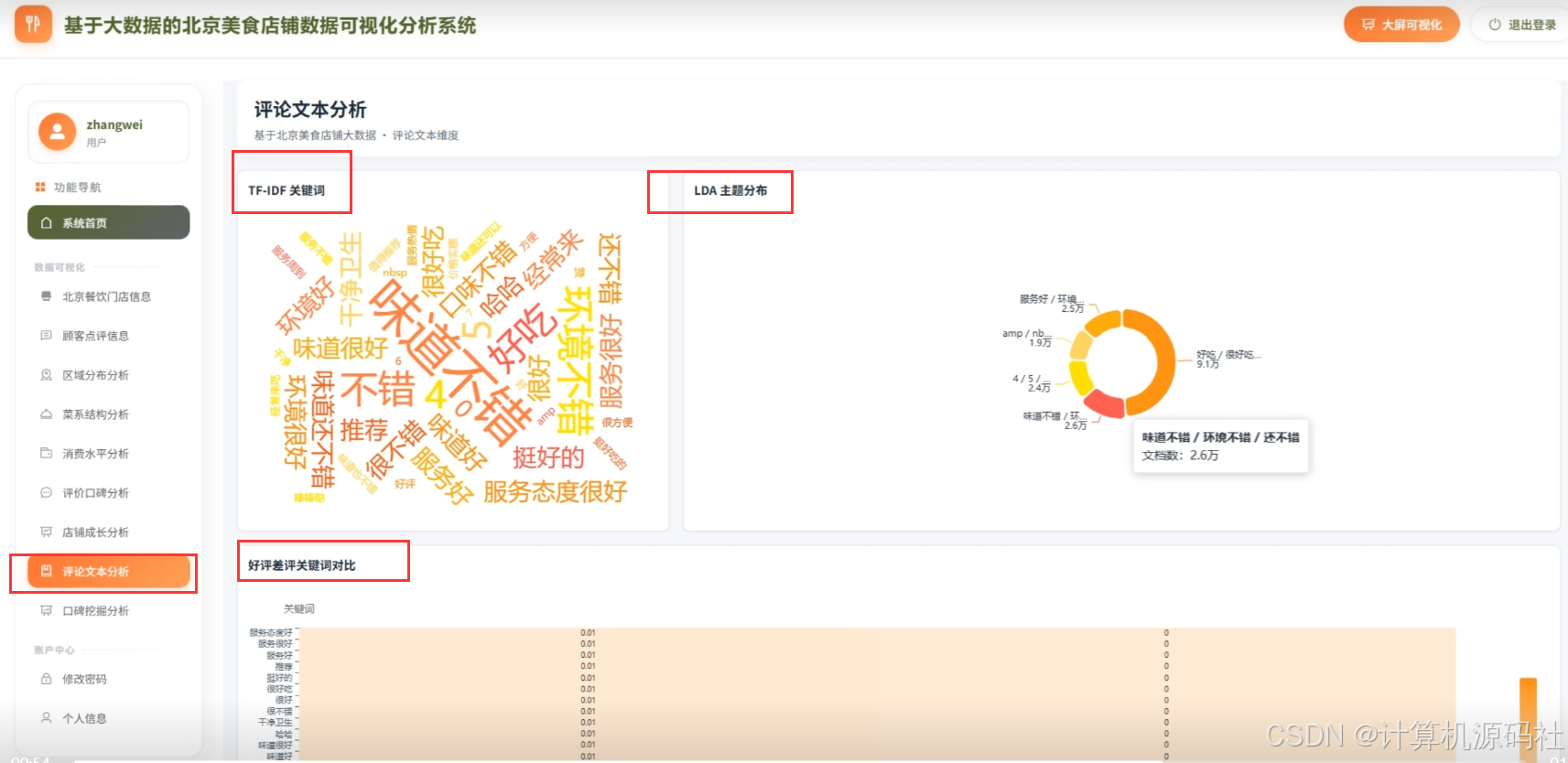Click the 服务态度很好 word in word cloud
1568x763 pixels.
pyautogui.click(x=556, y=492)
